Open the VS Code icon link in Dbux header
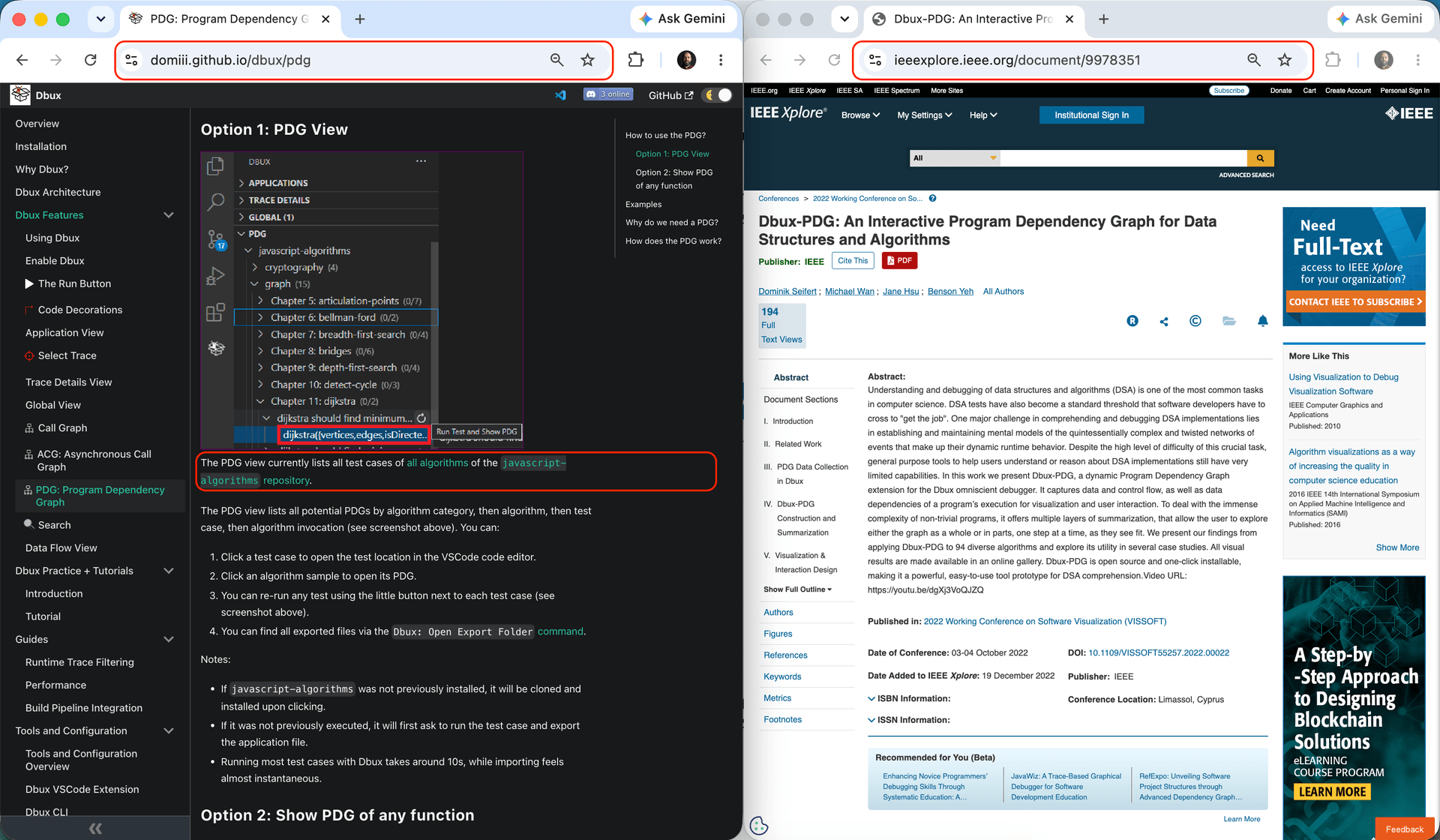This screenshot has width=1440, height=840. tap(560, 95)
